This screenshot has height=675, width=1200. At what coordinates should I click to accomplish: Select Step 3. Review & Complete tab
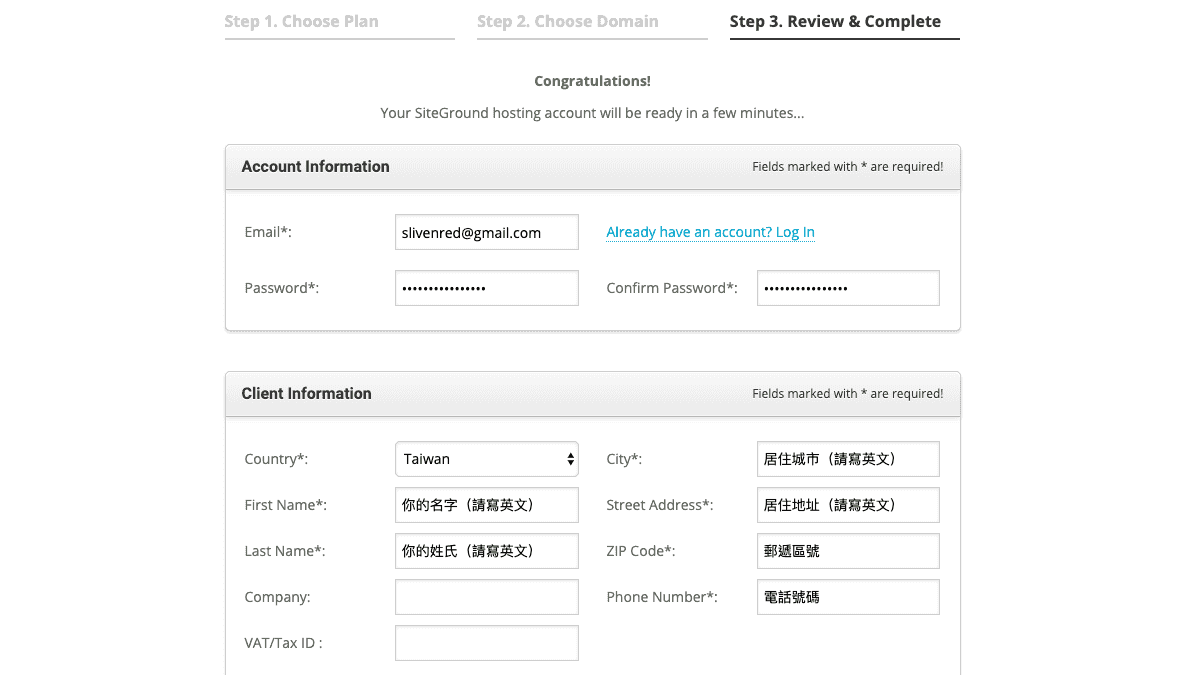[x=835, y=21]
